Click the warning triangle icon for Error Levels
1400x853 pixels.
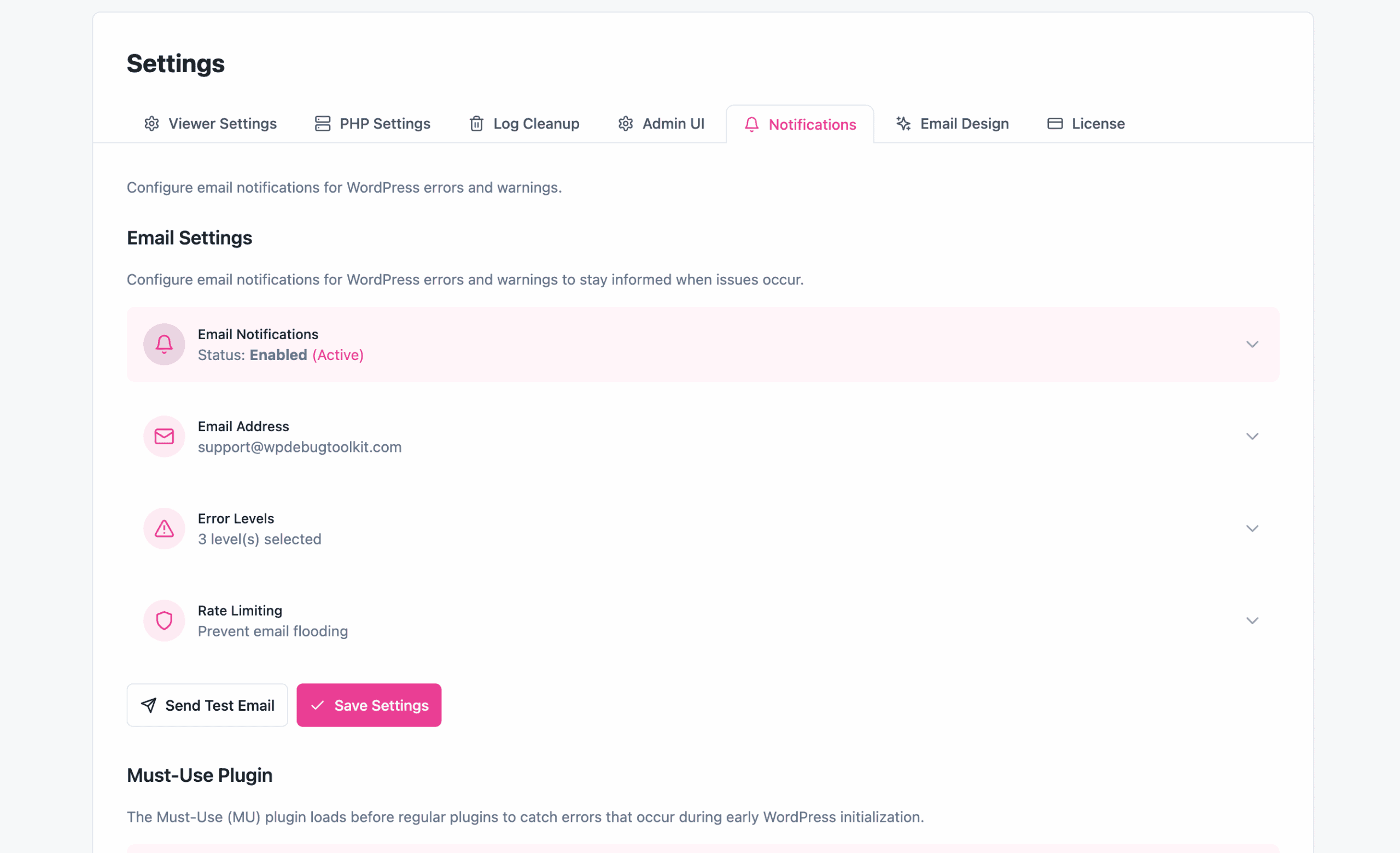[164, 529]
